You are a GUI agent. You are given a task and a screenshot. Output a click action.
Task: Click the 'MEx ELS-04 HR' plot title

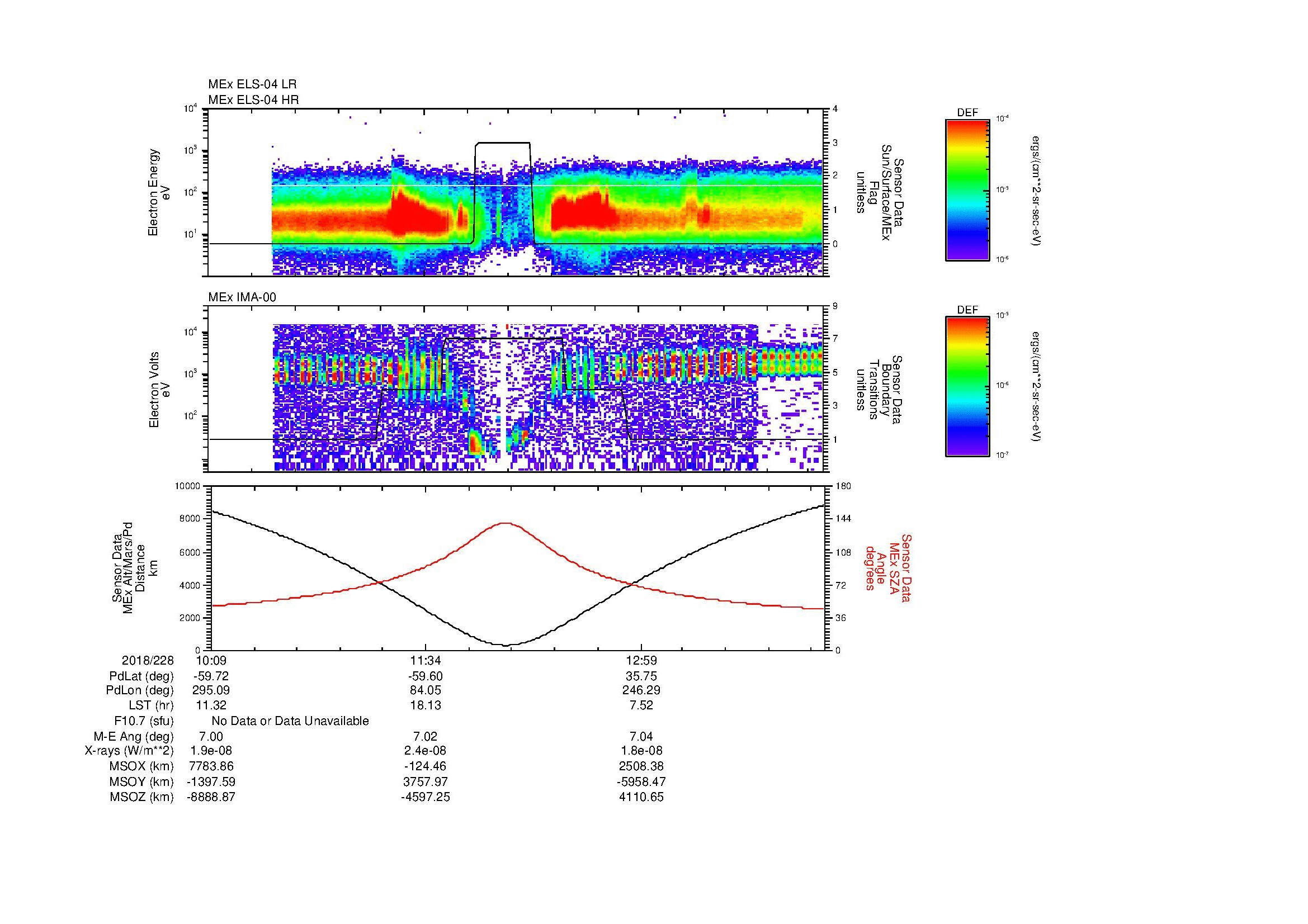tap(253, 99)
